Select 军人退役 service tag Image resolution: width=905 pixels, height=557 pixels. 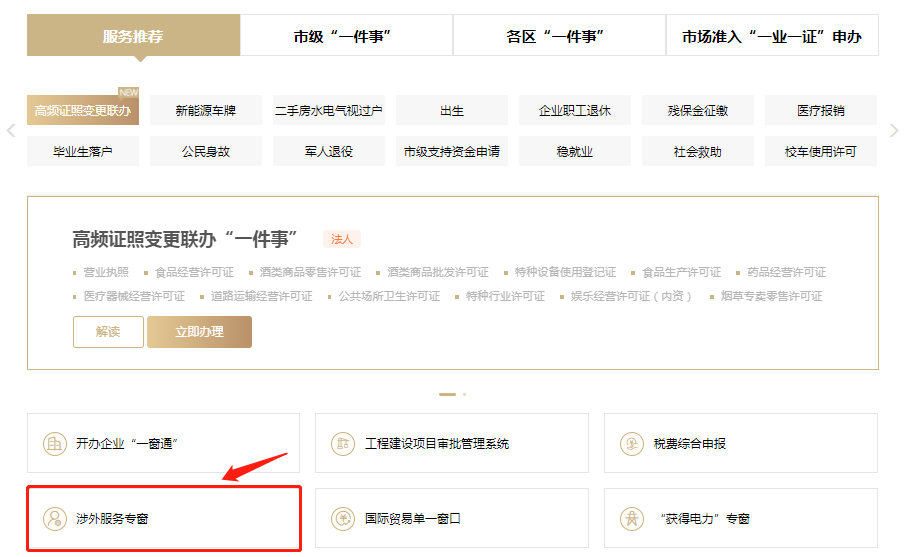click(x=328, y=151)
